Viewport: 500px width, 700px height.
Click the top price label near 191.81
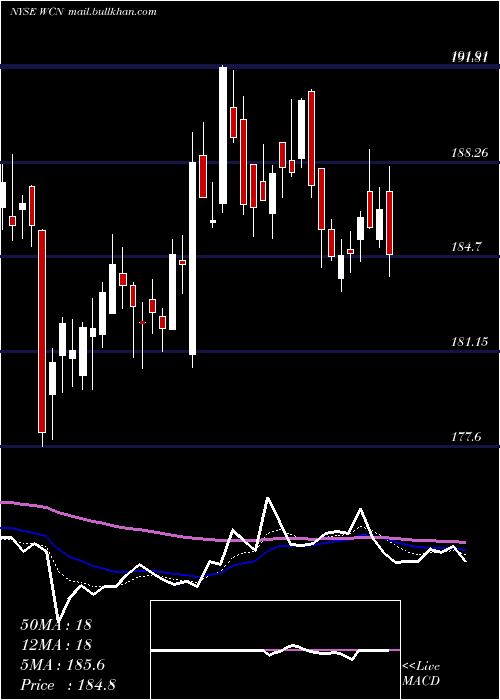469,57
